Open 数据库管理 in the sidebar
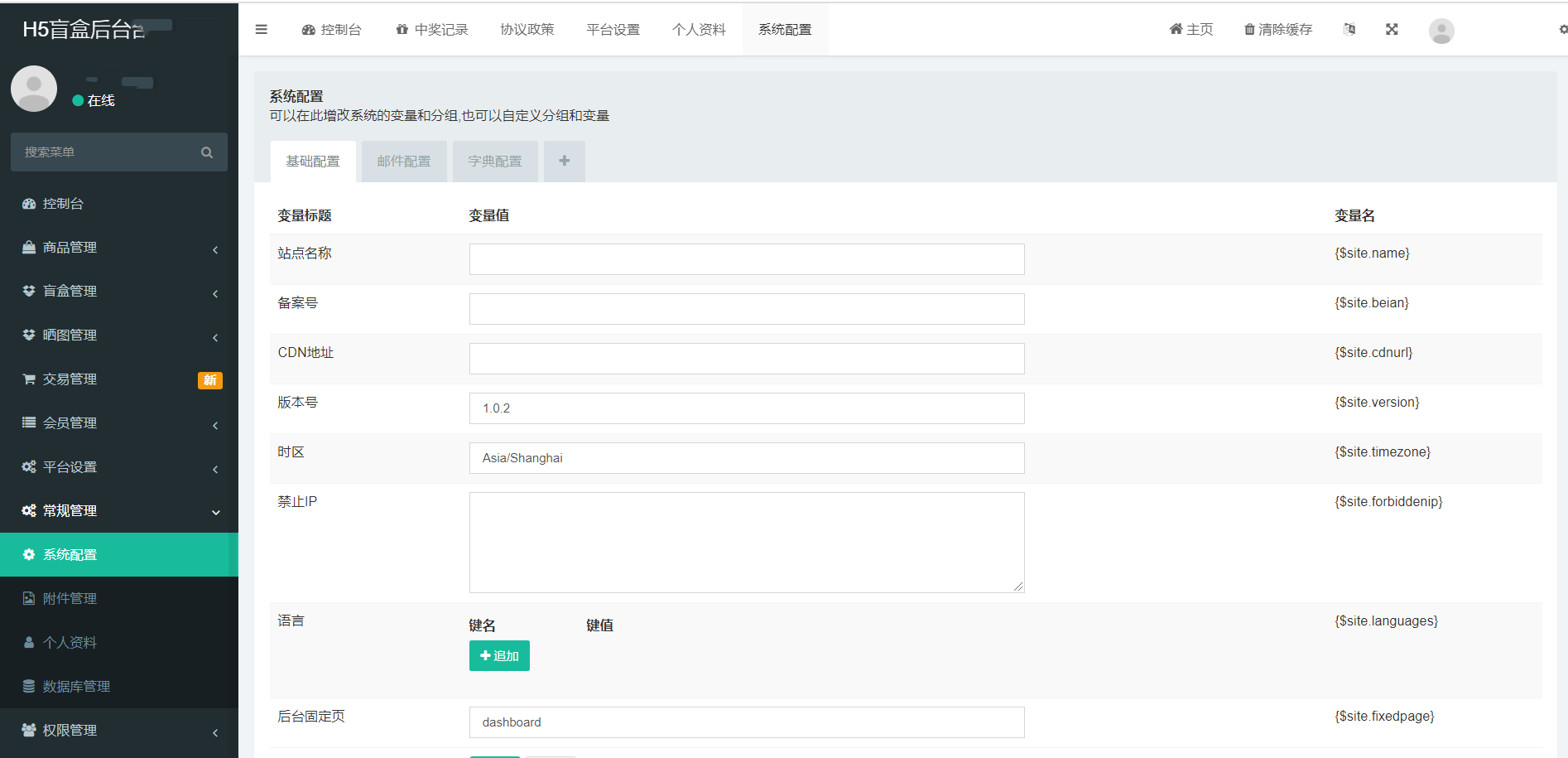 [76, 687]
